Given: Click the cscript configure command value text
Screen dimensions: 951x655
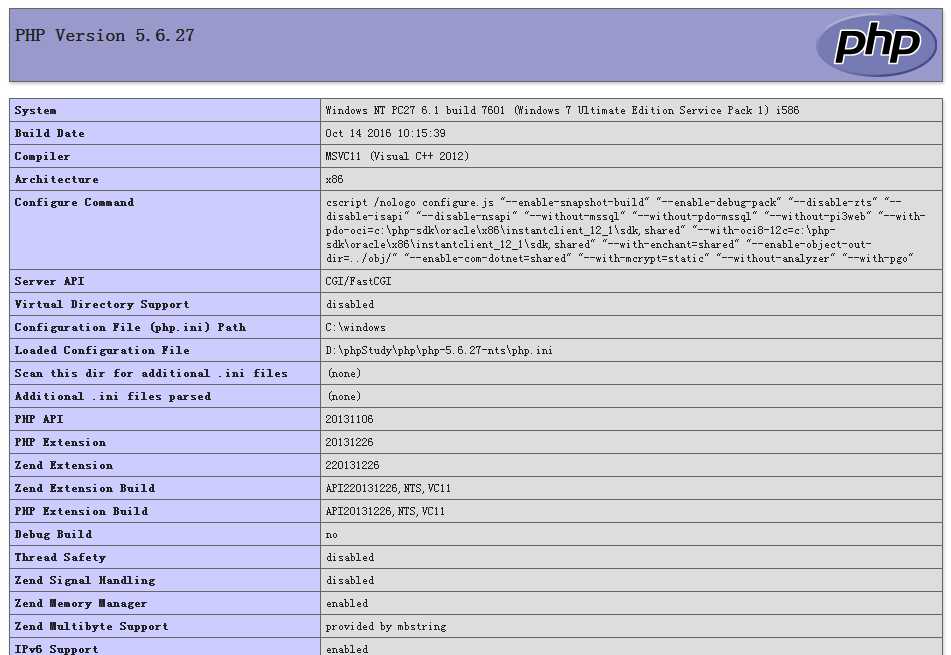Looking at the screenshot, I should [625, 230].
